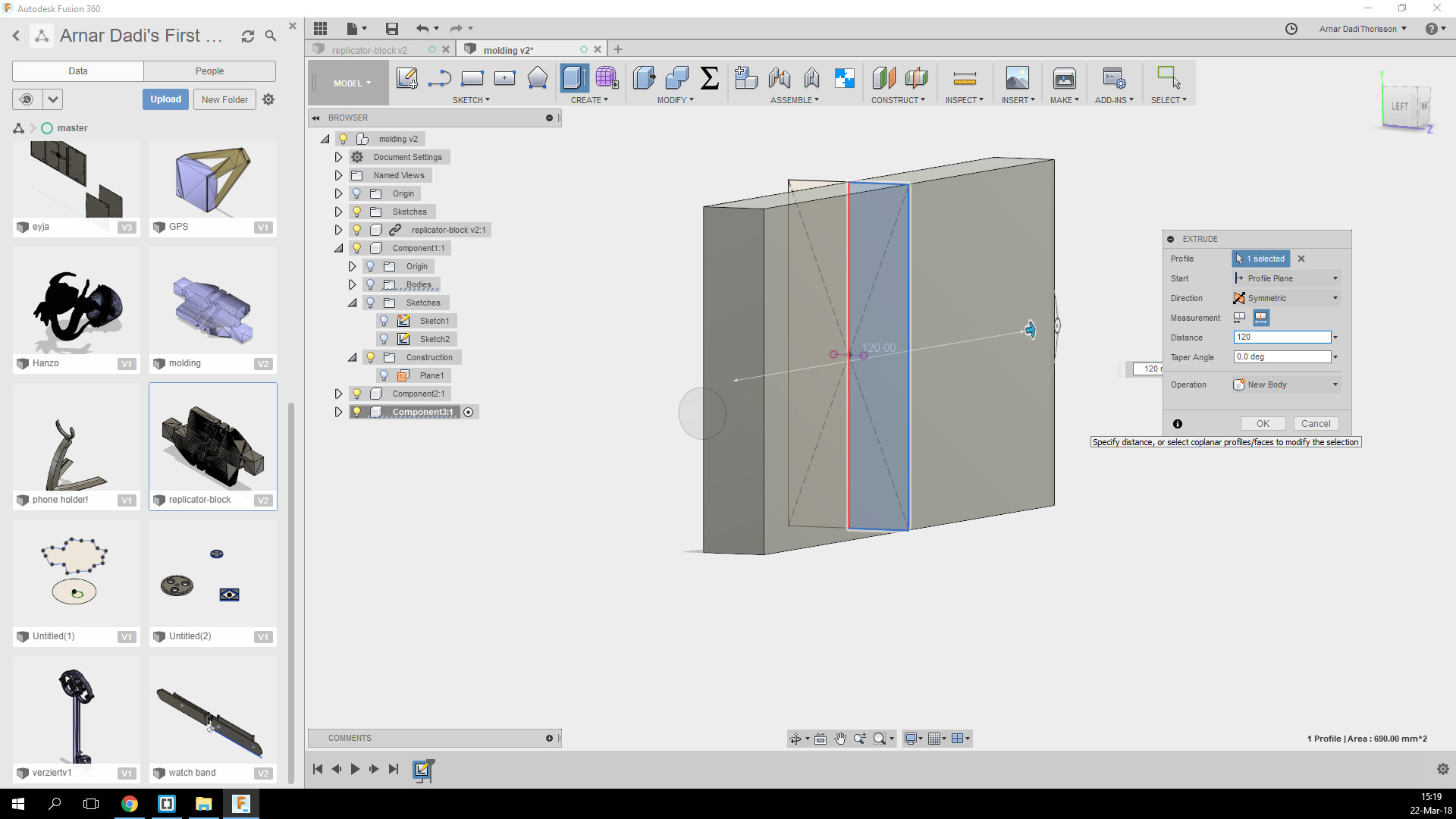Click the Upload button

click(x=165, y=99)
